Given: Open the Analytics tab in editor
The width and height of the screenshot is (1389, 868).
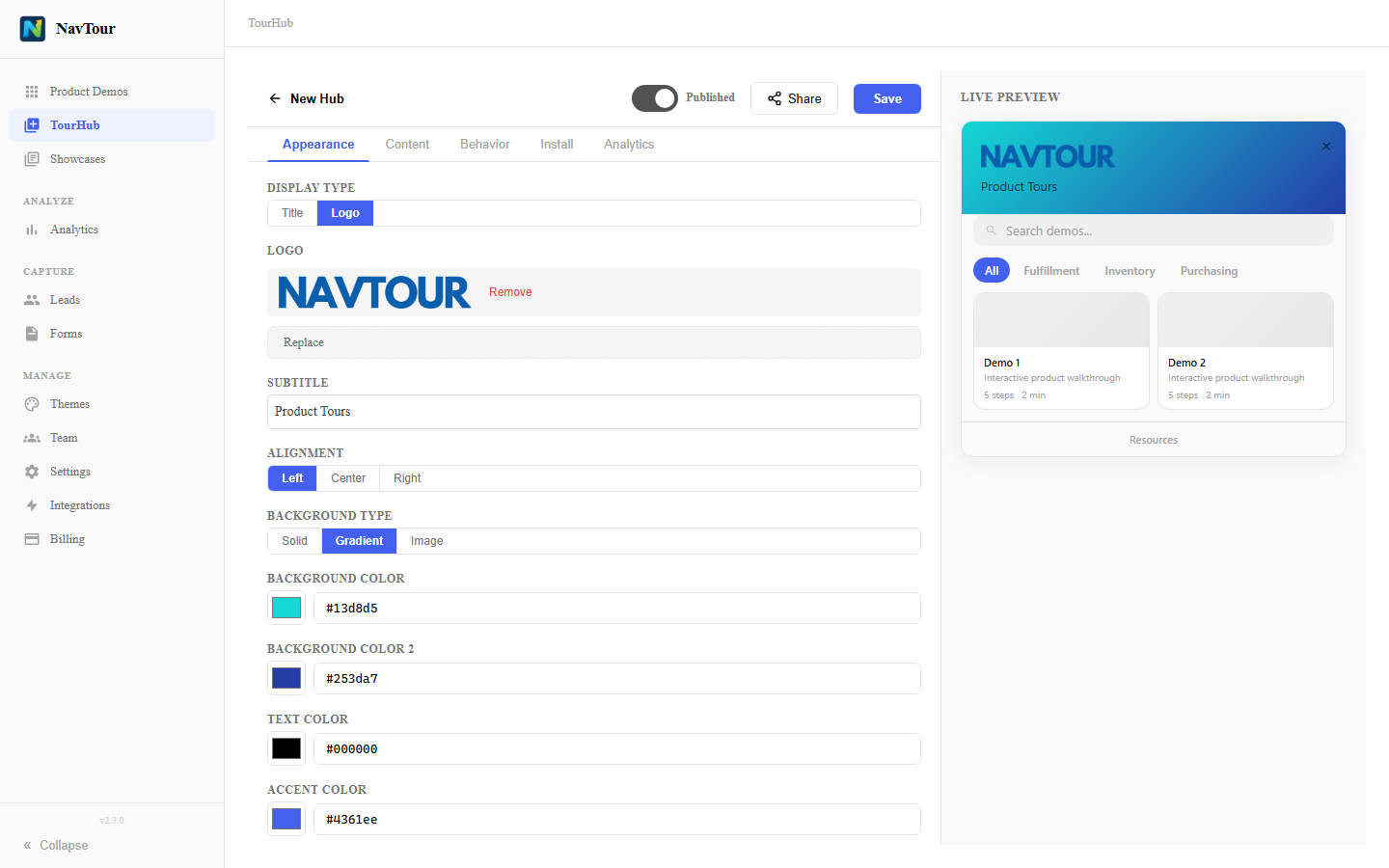Looking at the screenshot, I should pos(629,145).
